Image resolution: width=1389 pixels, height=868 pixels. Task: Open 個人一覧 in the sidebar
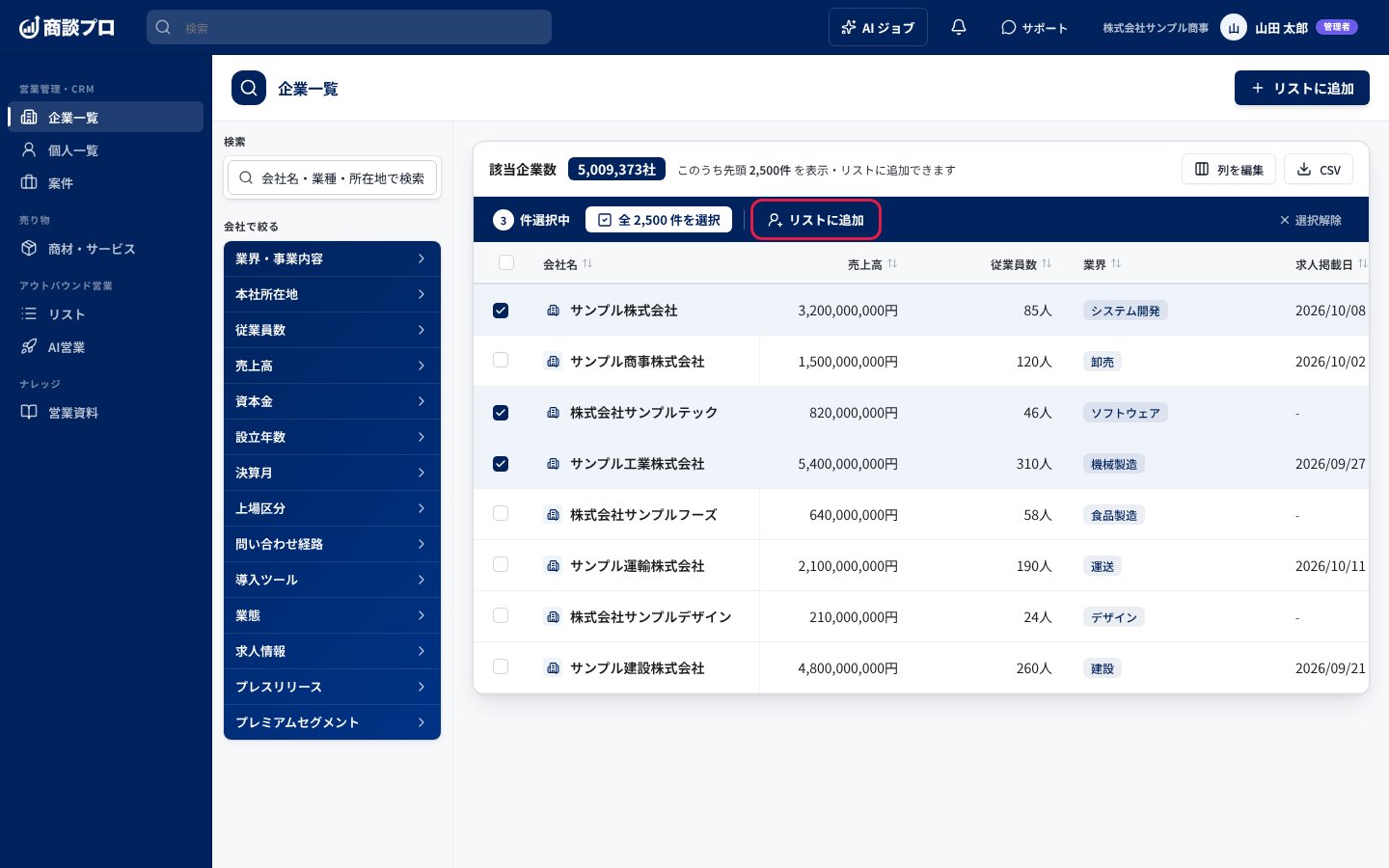click(106, 149)
